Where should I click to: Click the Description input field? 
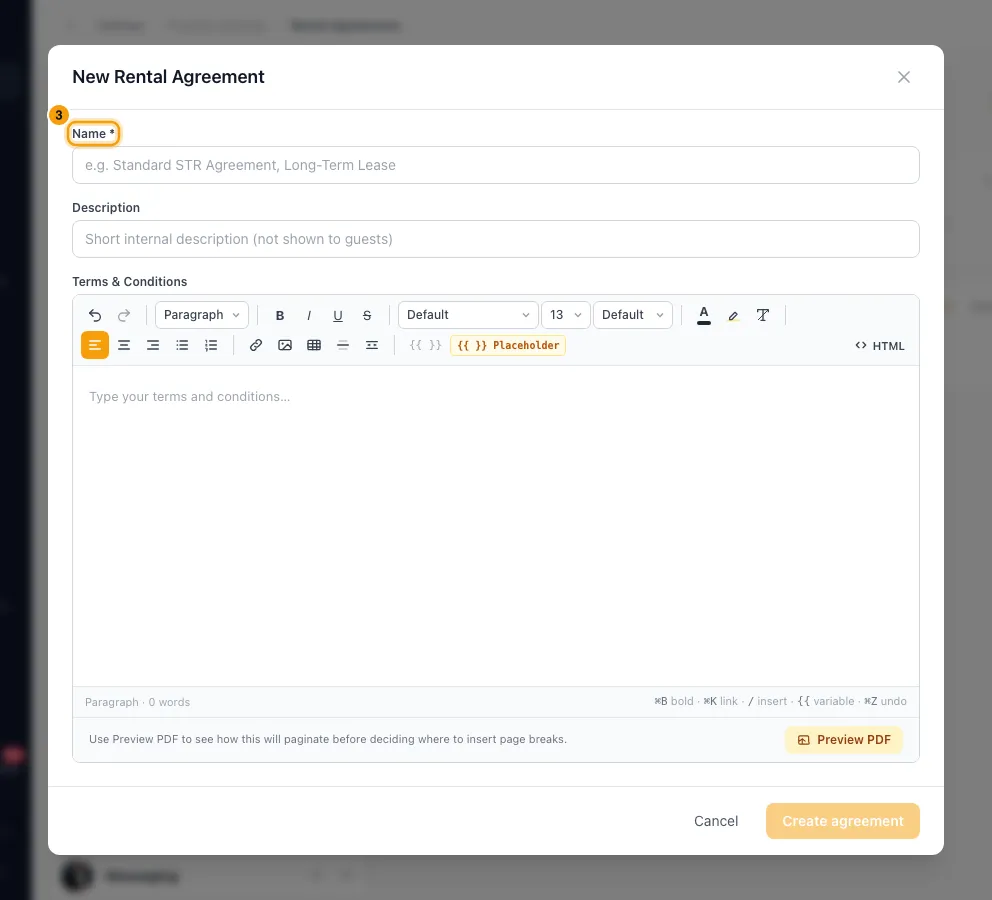pyautogui.click(x=496, y=239)
